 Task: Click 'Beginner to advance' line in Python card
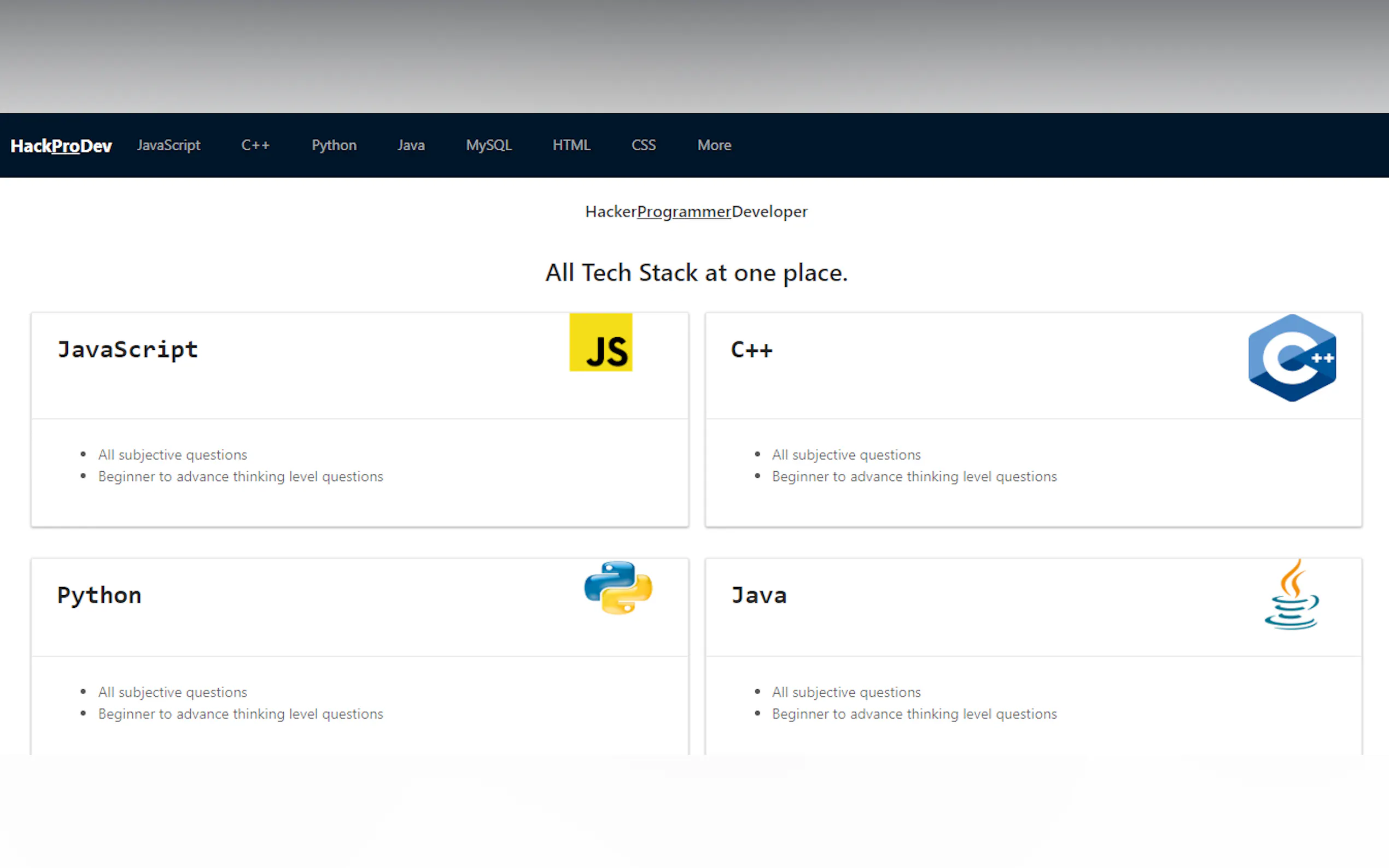(241, 713)
